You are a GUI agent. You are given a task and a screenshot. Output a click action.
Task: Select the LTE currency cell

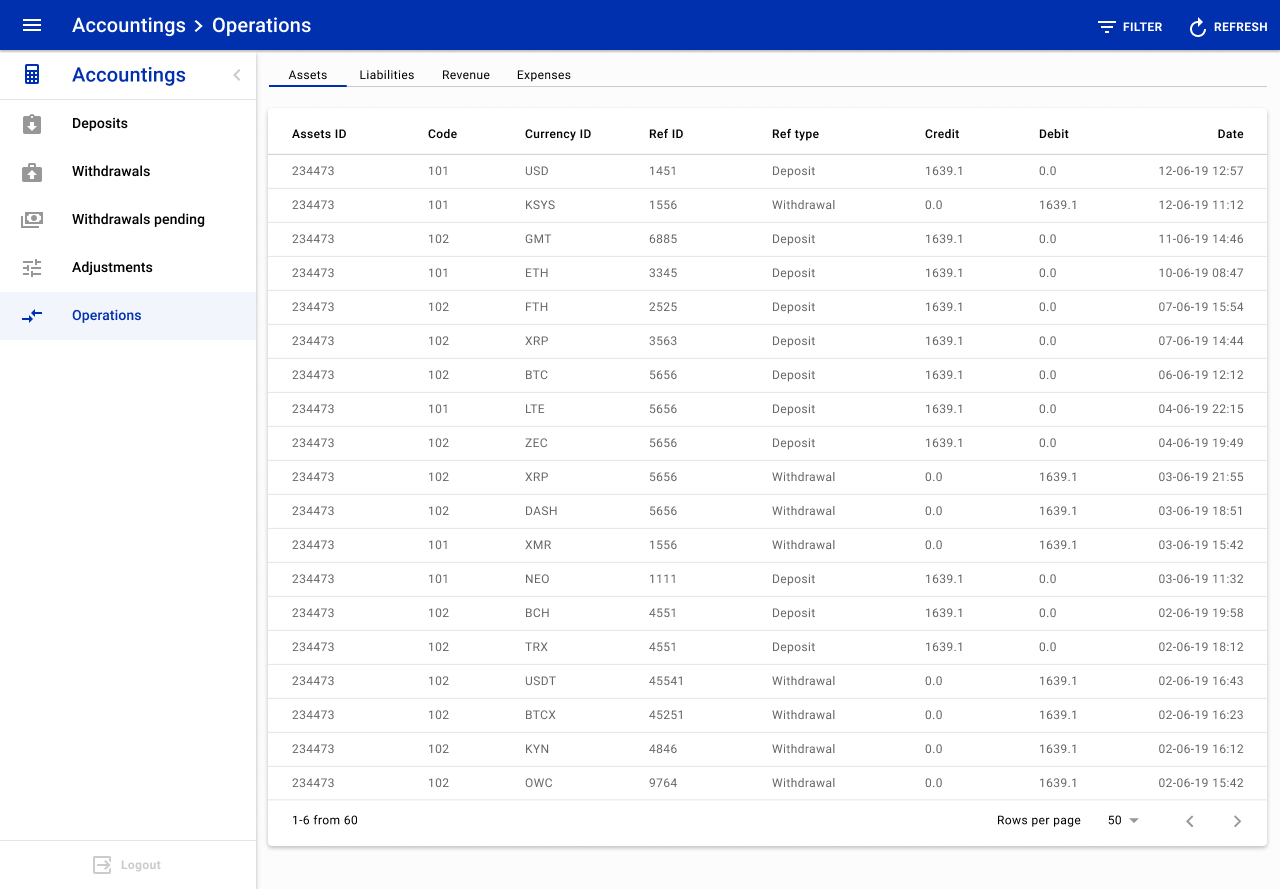[x=536, y=409]
